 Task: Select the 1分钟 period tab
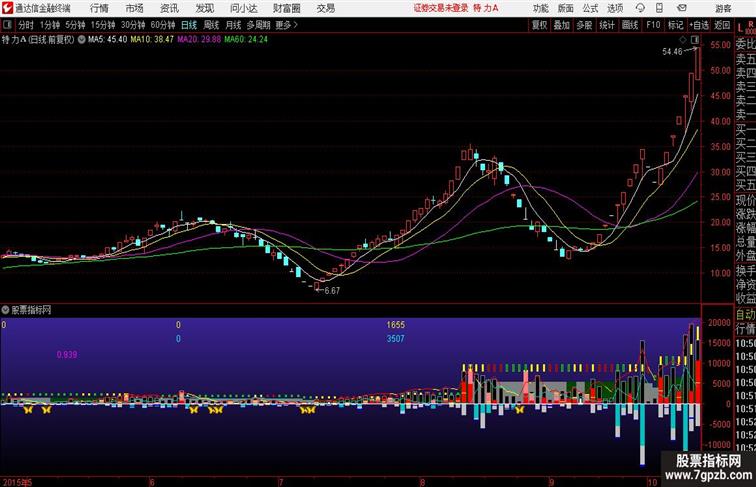[x=50, y=25]
